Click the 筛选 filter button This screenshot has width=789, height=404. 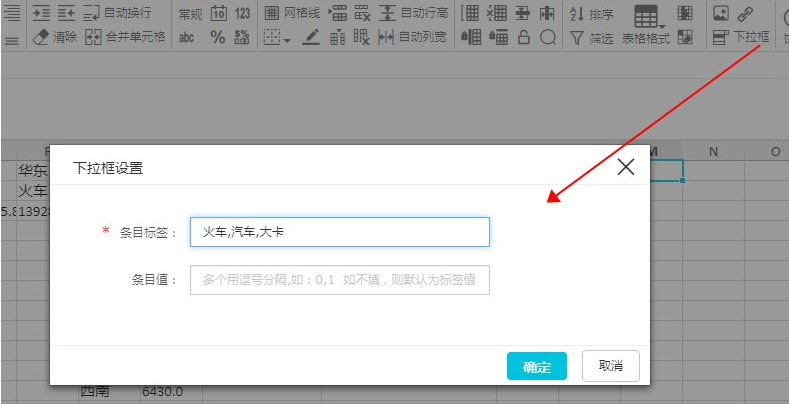[592, 38]
